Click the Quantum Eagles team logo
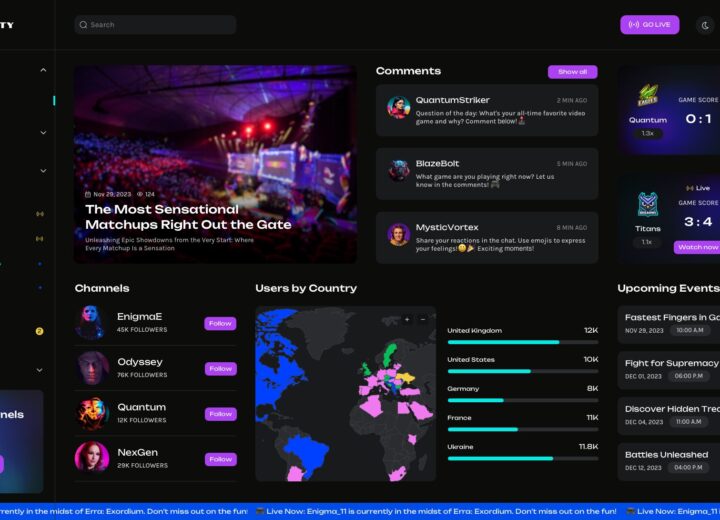 647,96
